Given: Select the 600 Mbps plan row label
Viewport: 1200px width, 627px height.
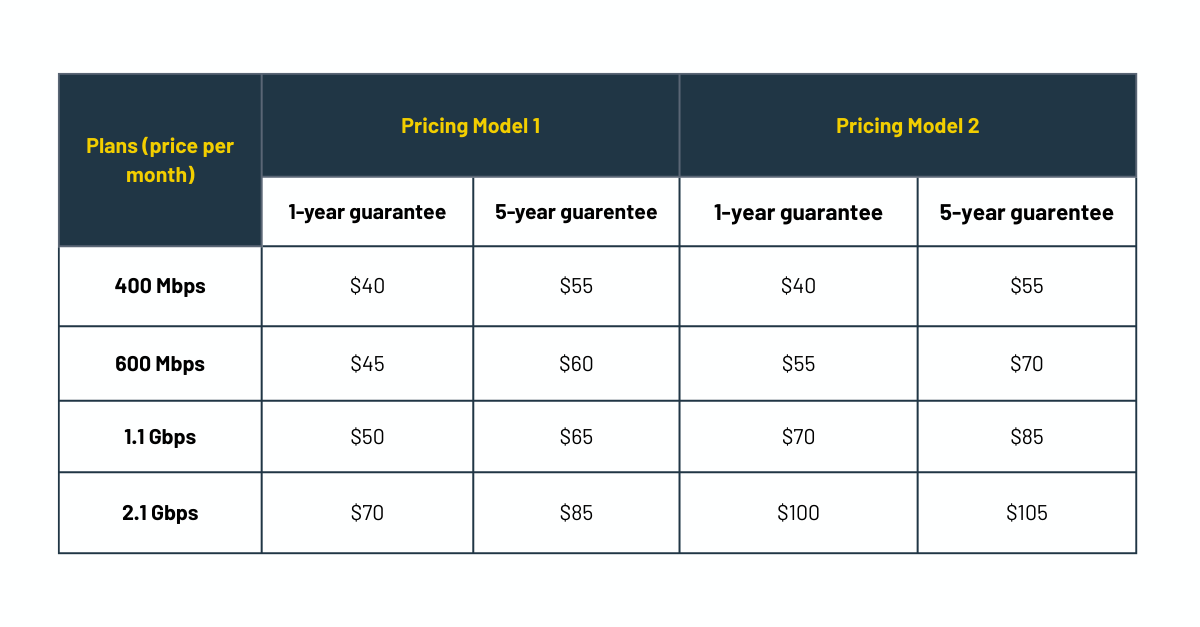Looking at the screenshot, I should point(160,364).
